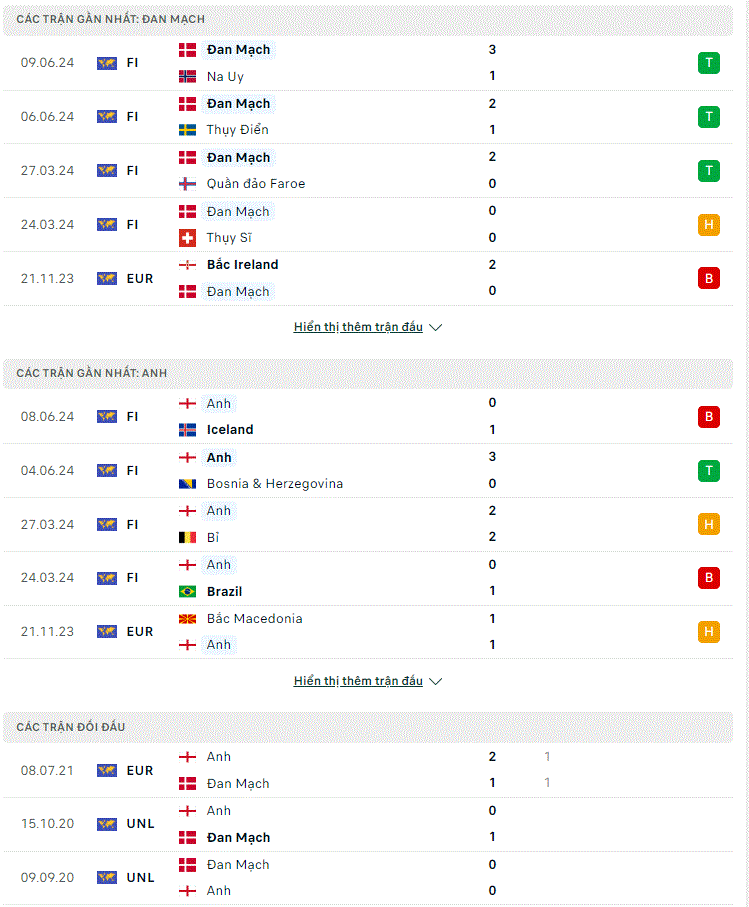Click the North Macedonia flag icon
Screen dimensions: 749x907
click(x=187, y=619)
